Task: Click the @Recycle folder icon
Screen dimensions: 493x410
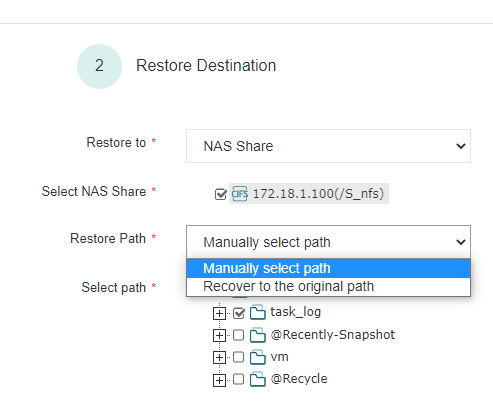Action: click(258, 379)
